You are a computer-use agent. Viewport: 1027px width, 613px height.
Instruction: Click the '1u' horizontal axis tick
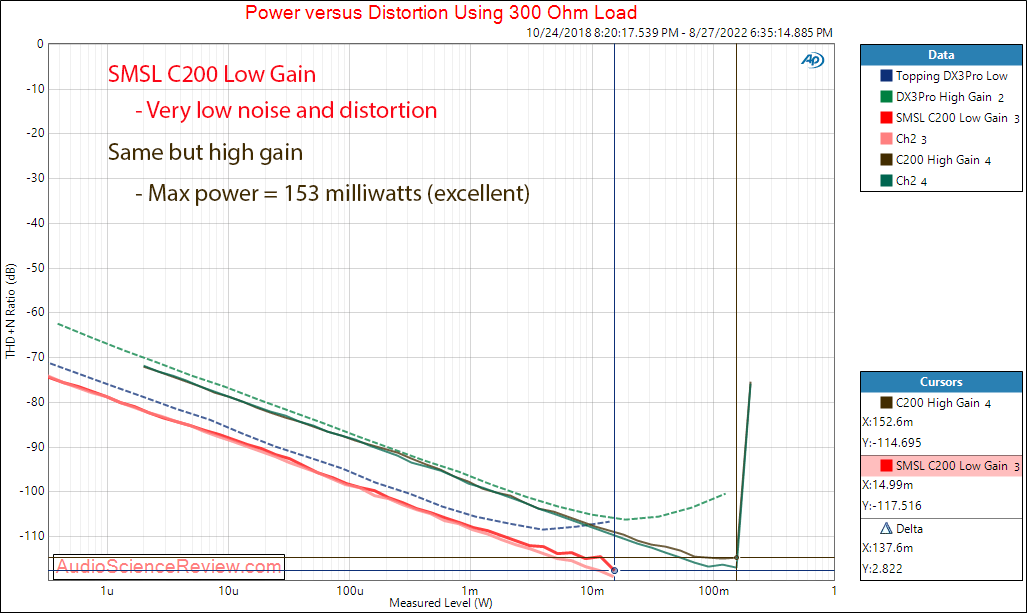tap(107, 591)
